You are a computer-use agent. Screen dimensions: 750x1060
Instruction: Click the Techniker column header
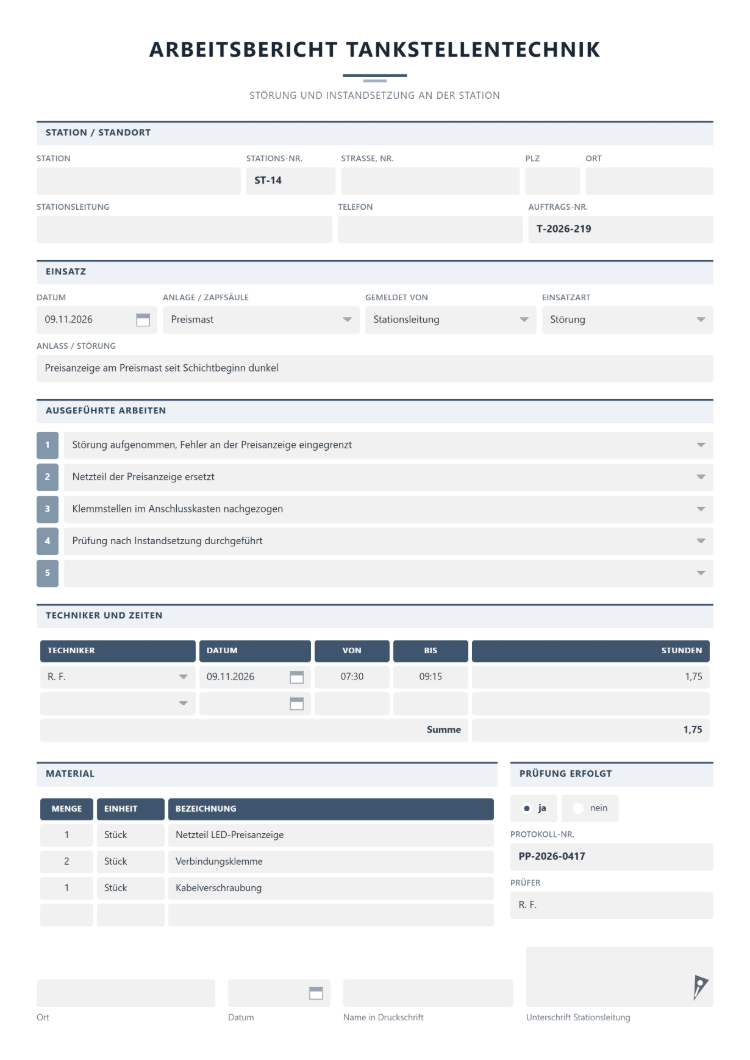pyautogui.click(x=118, y=651)
